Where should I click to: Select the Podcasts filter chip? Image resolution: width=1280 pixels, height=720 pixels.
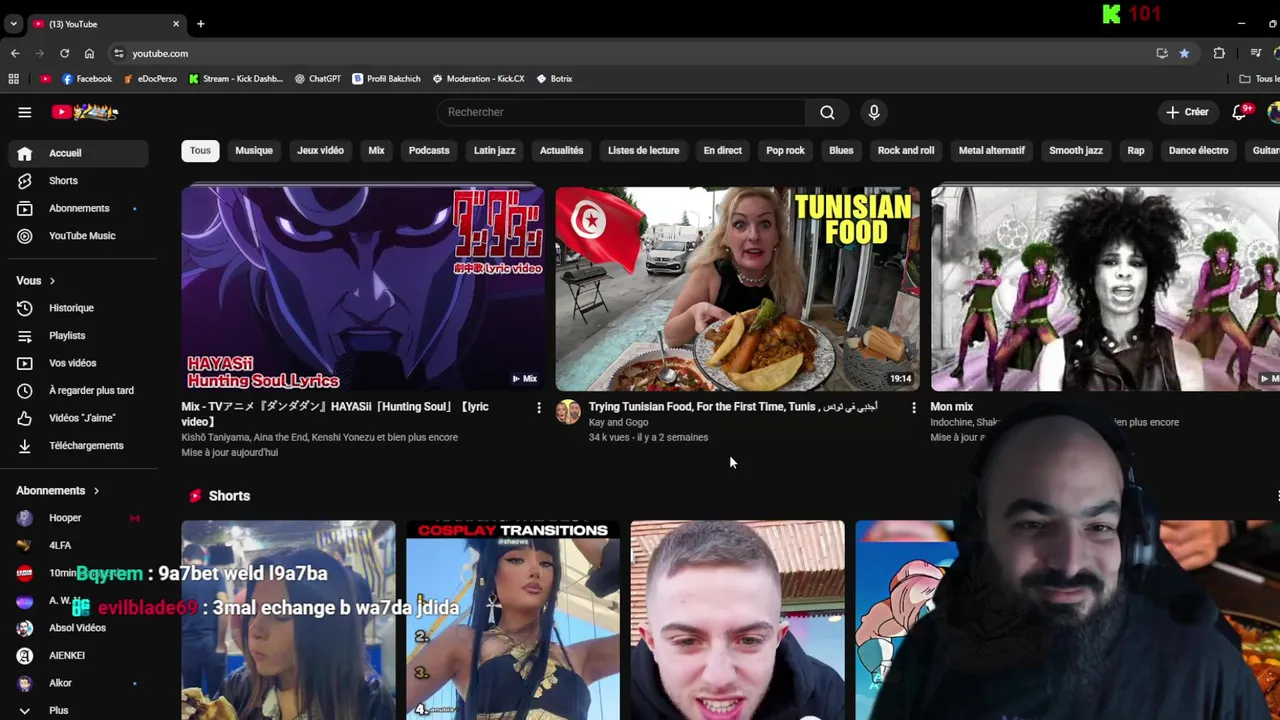point(429,150)
